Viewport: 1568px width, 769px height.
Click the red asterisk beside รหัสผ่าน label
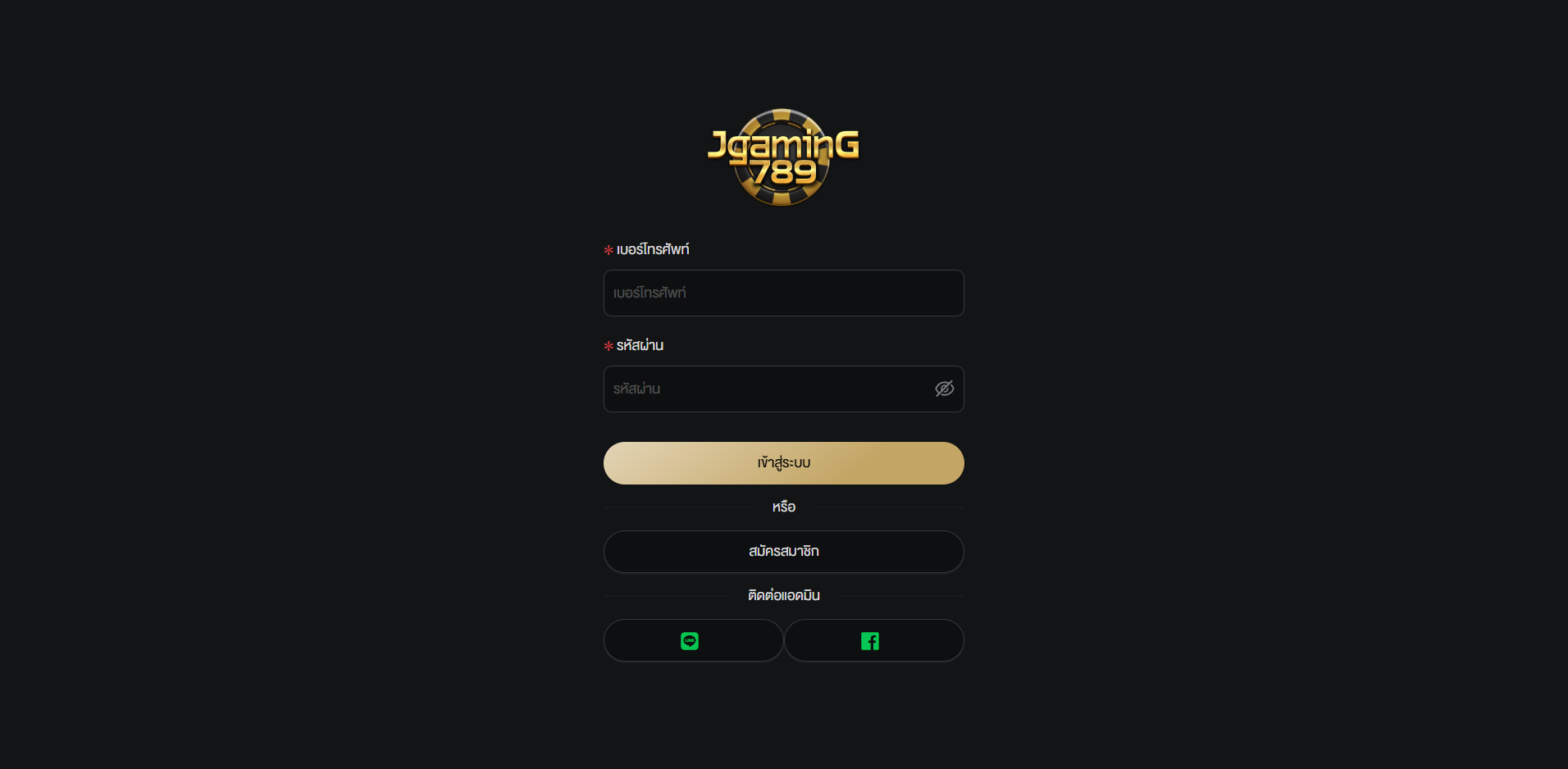coord(609,346)
